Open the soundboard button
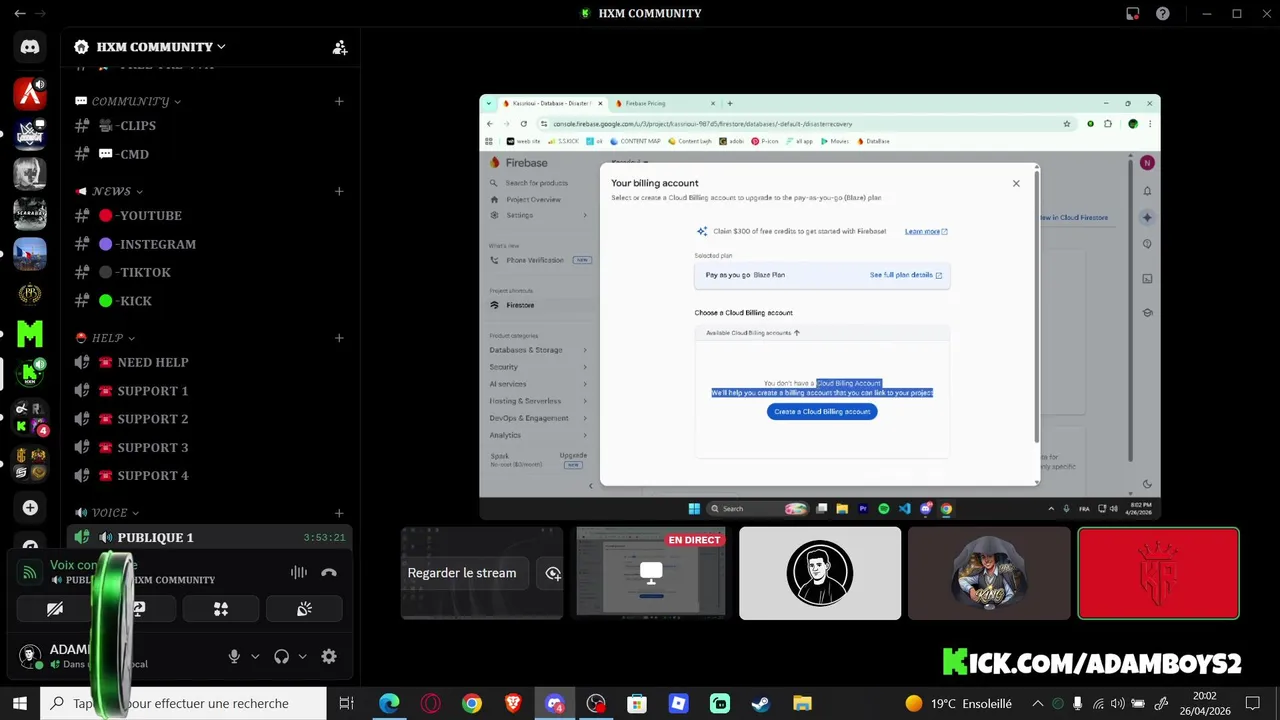 [x=304, y=609]
